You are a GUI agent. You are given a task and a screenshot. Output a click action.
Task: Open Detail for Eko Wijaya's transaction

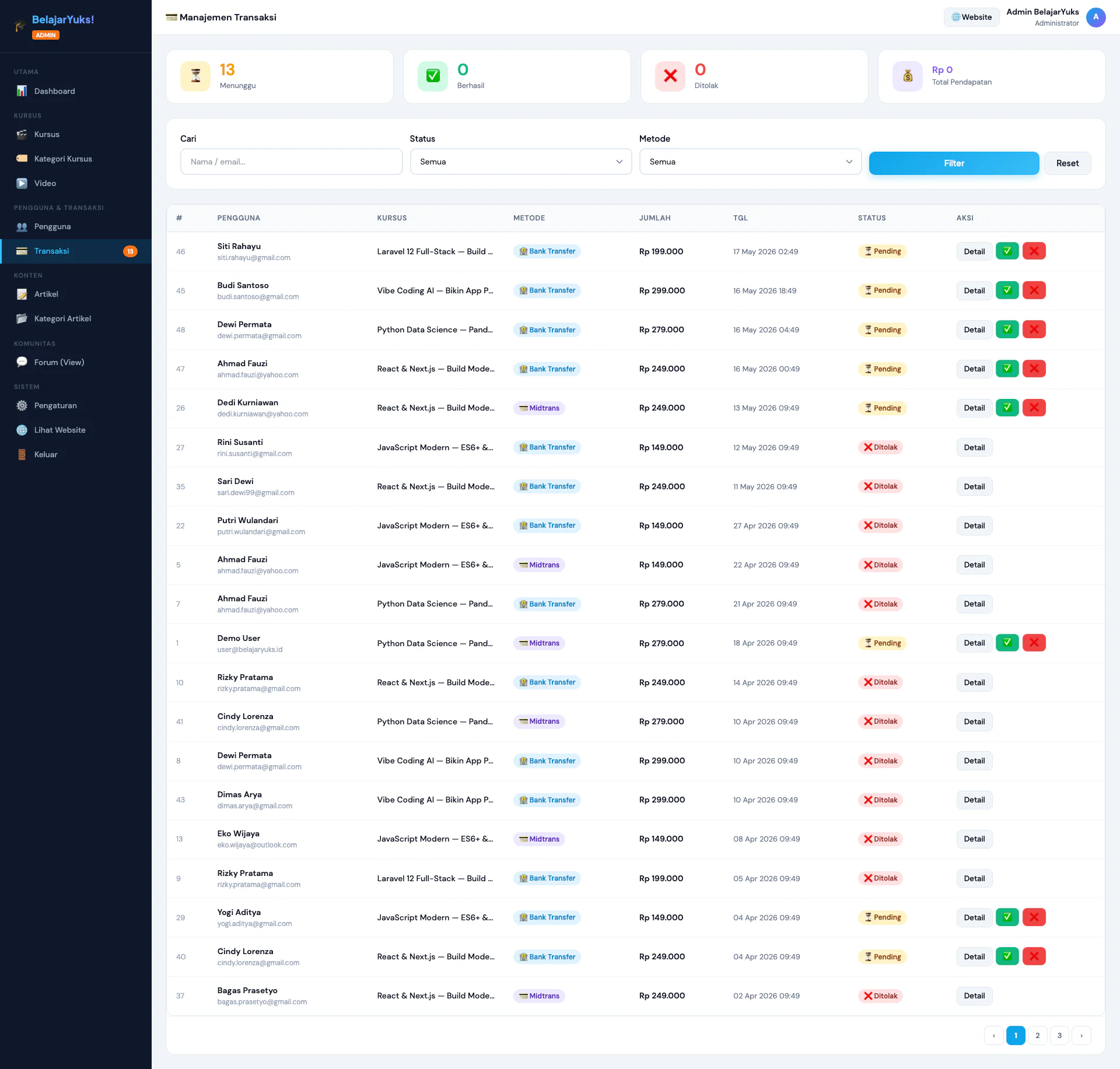tap(974, 839)
